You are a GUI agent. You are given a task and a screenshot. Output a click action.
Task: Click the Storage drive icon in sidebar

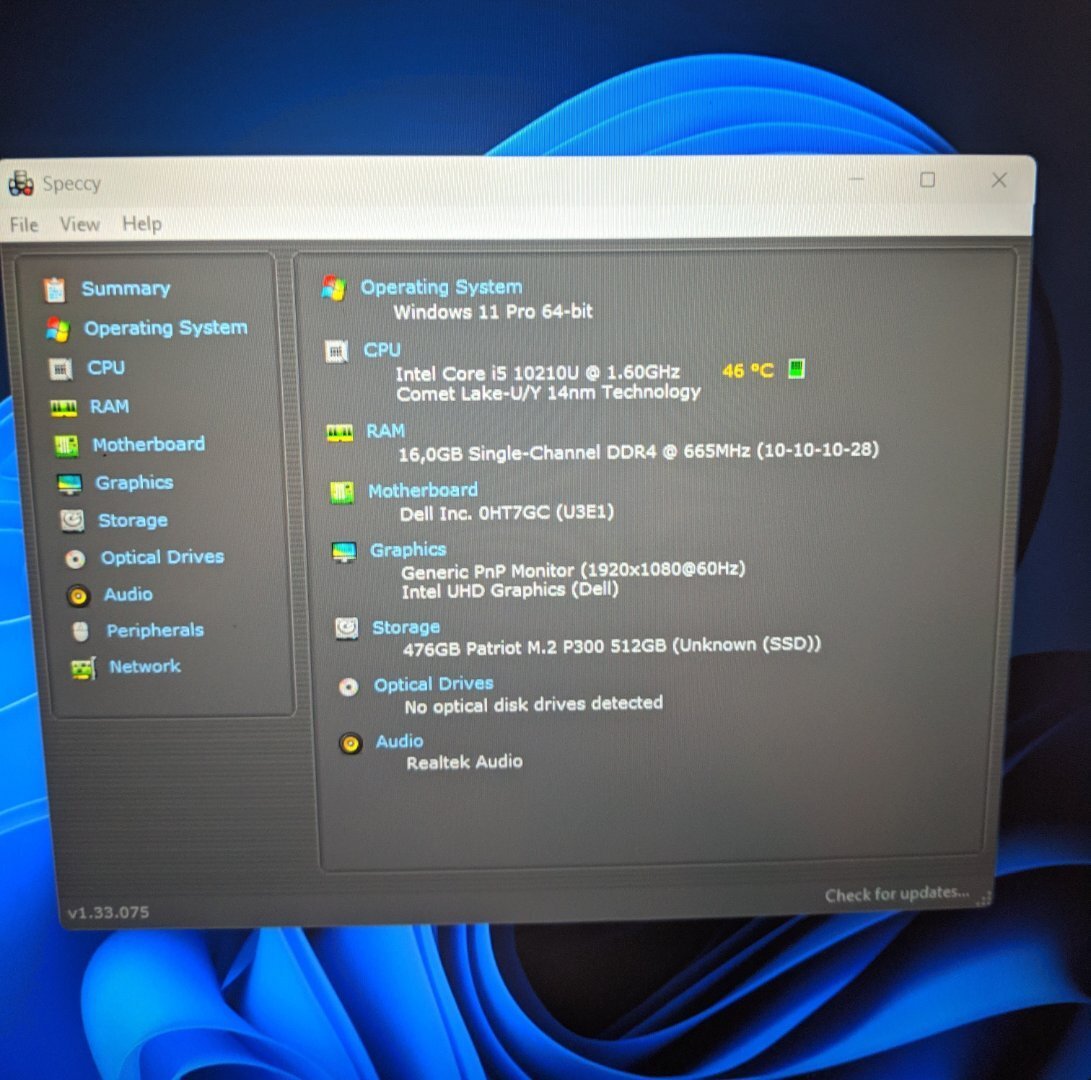pyautogui.click(x=72, y=521)
